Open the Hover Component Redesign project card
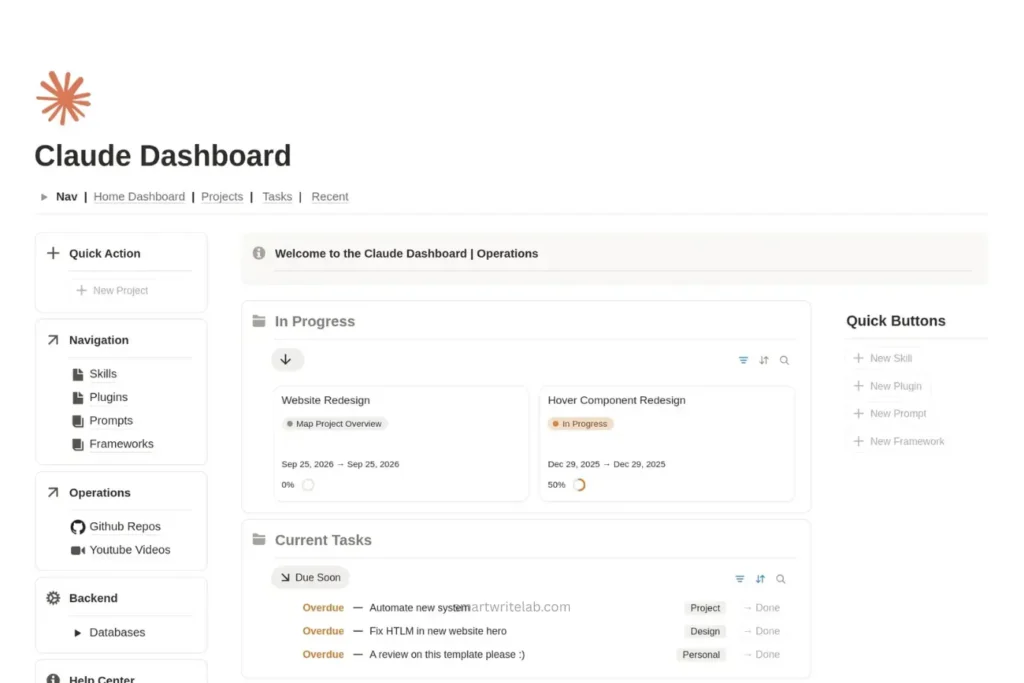The image size is (1024, 683). click(667, 443)
